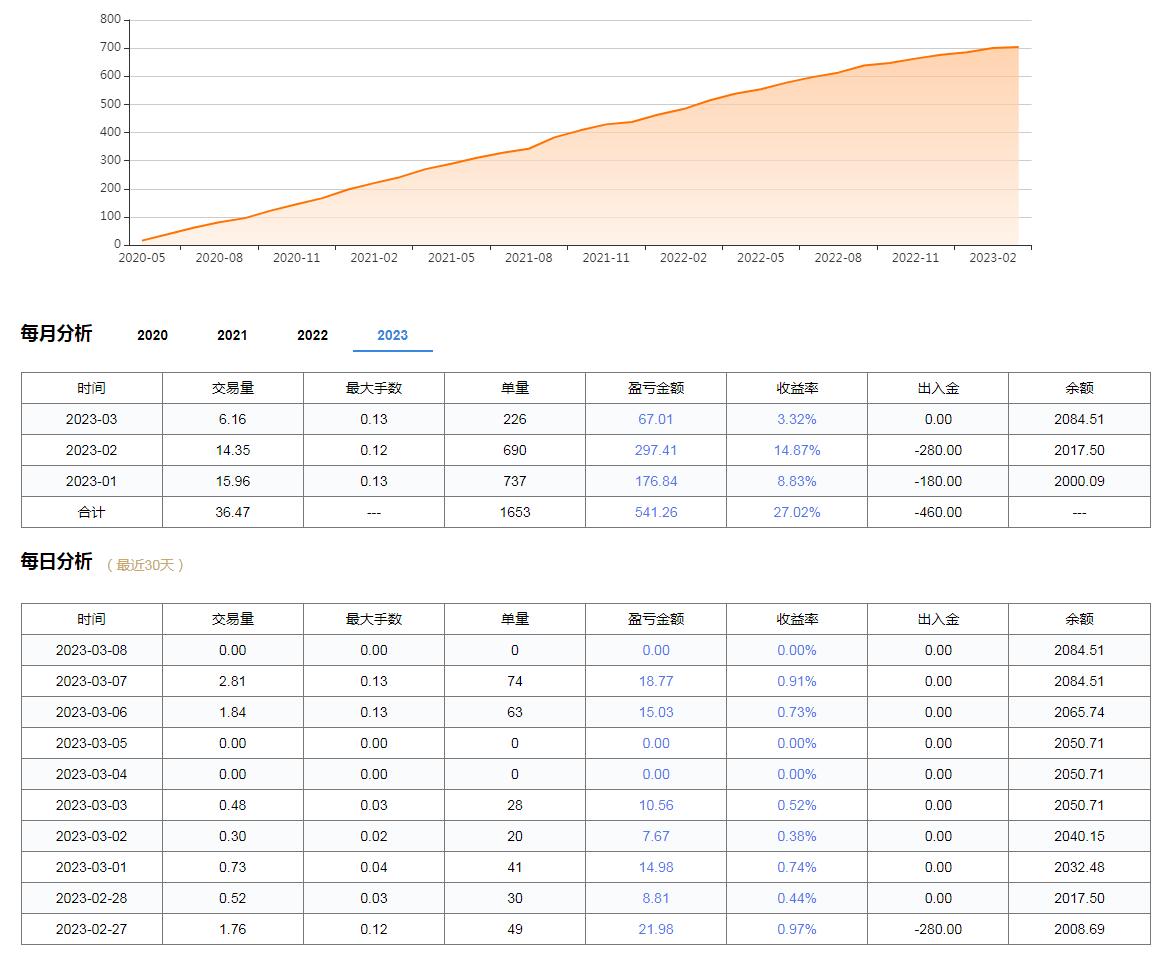This screenshot has width=1159, height=973.
Task: Click yield 0.74% for 2023-03-01
Action: [x=797, y=867]
